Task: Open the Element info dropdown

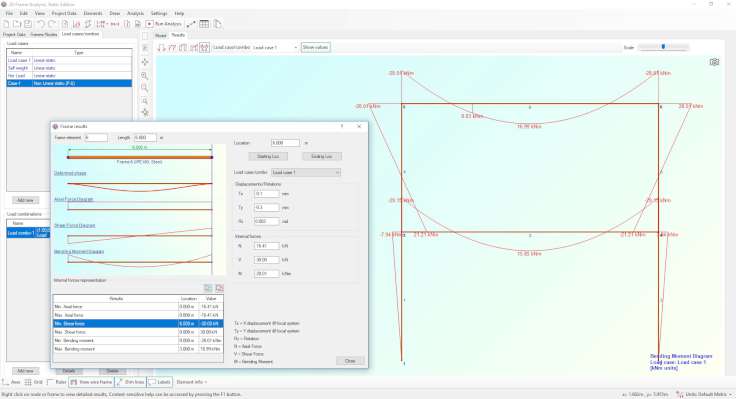Action: point(192,382)
